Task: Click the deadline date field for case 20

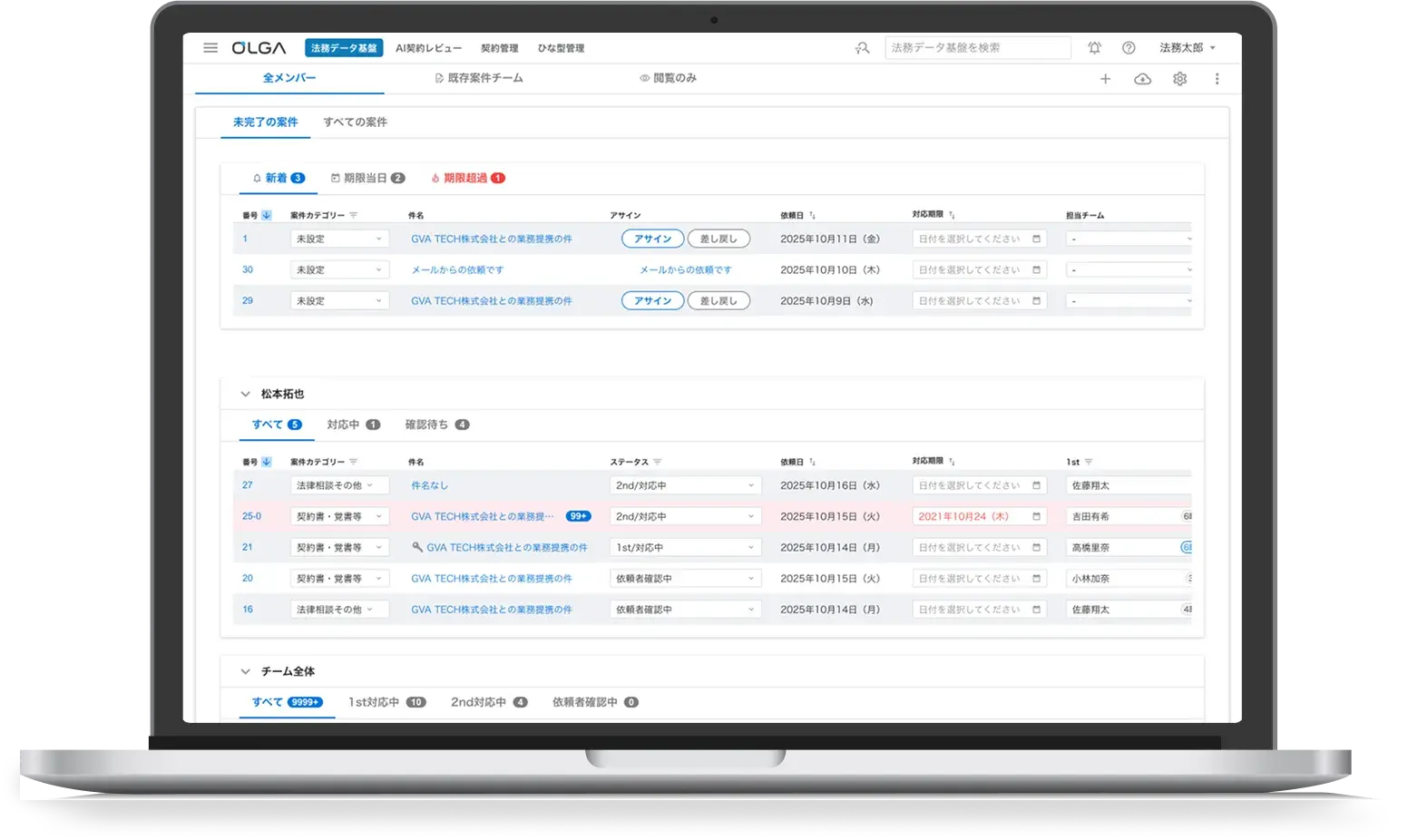Action: (x=980, y=578)
